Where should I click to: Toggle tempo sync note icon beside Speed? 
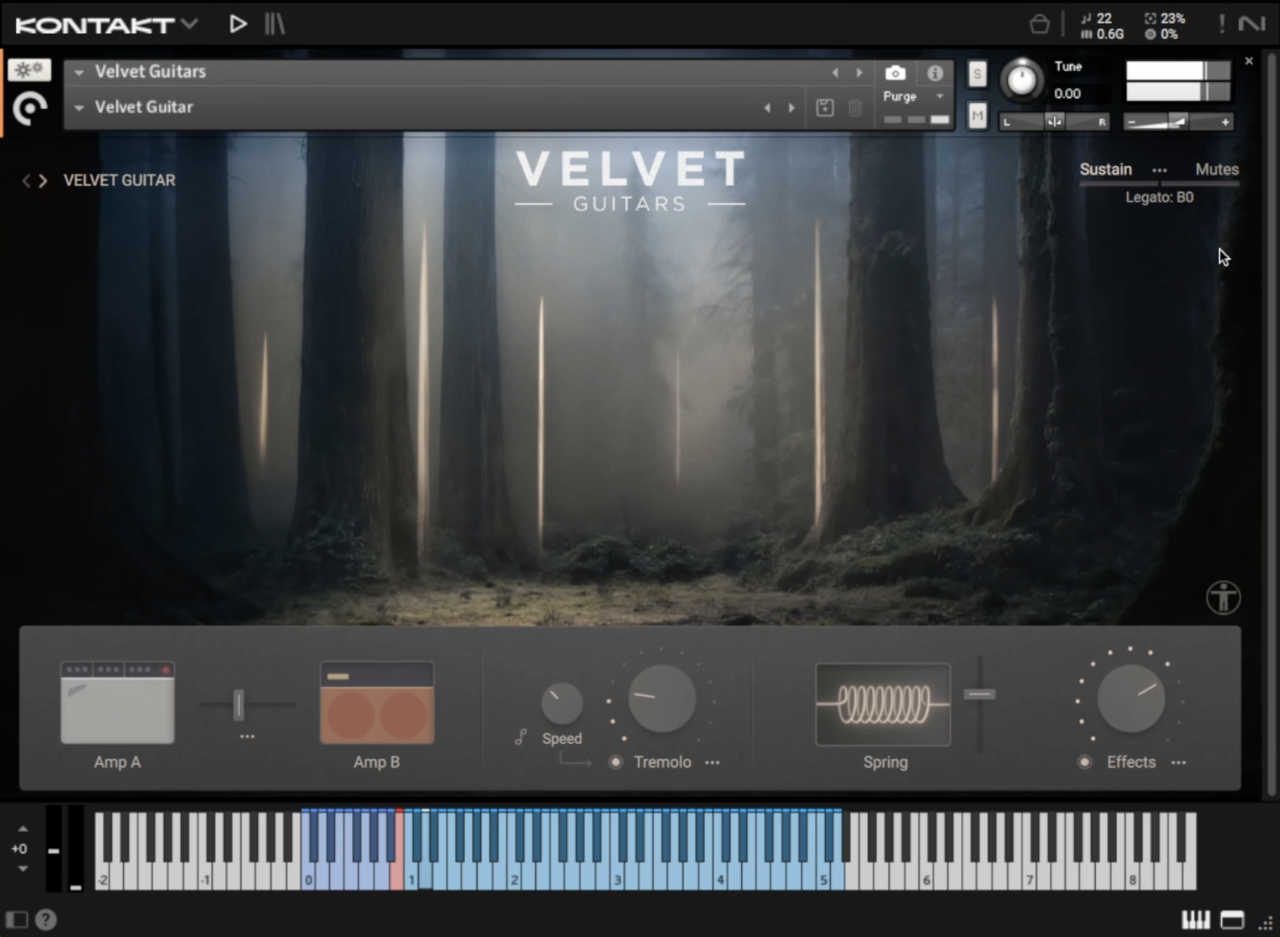[x=521, y=738]
